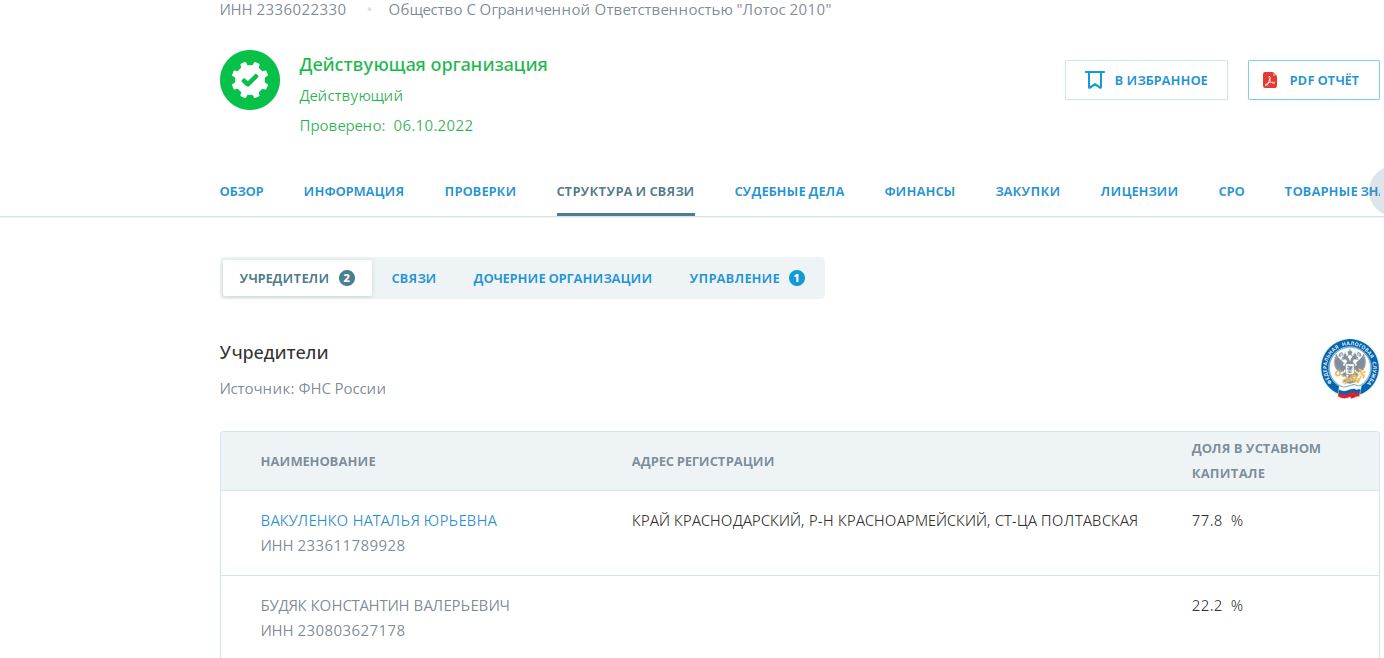Click the ИНН 233611789928 text
Screen dimensions: 1384x658
point(333,546)
